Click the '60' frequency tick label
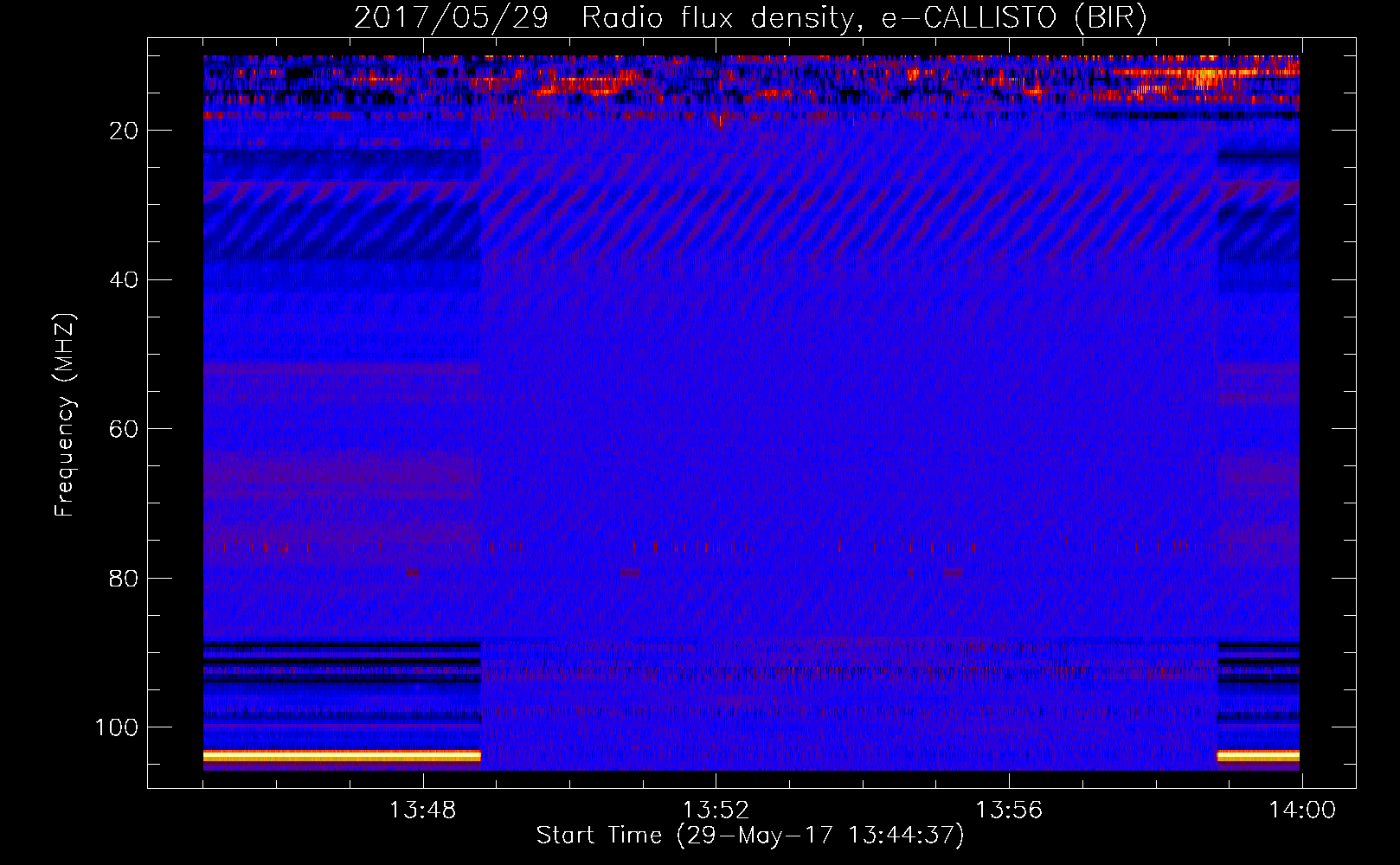 124,429
